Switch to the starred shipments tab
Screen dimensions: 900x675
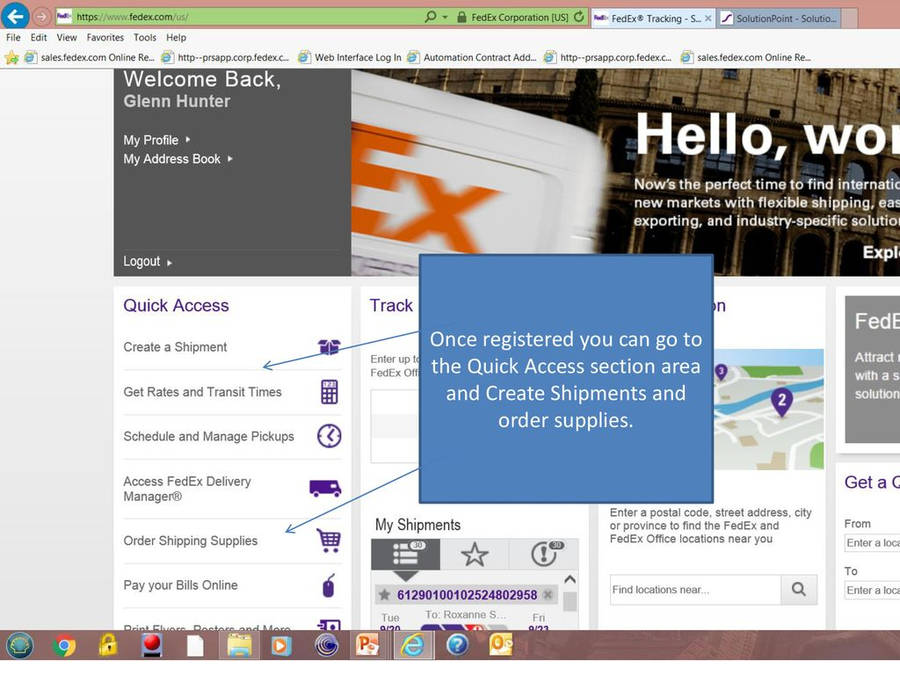(x=474, y=554)
